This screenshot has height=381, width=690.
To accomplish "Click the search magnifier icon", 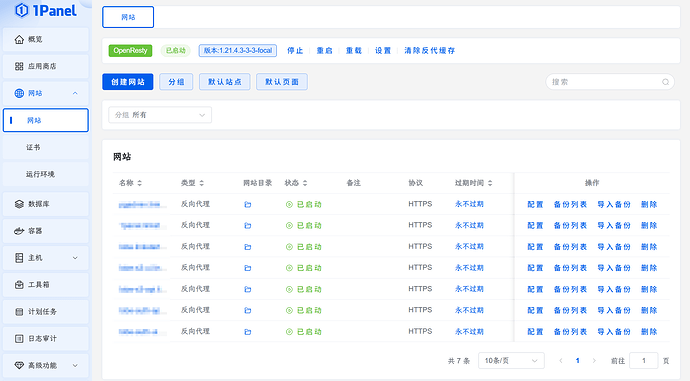I will pyautogui.click(x=665, y=82).
